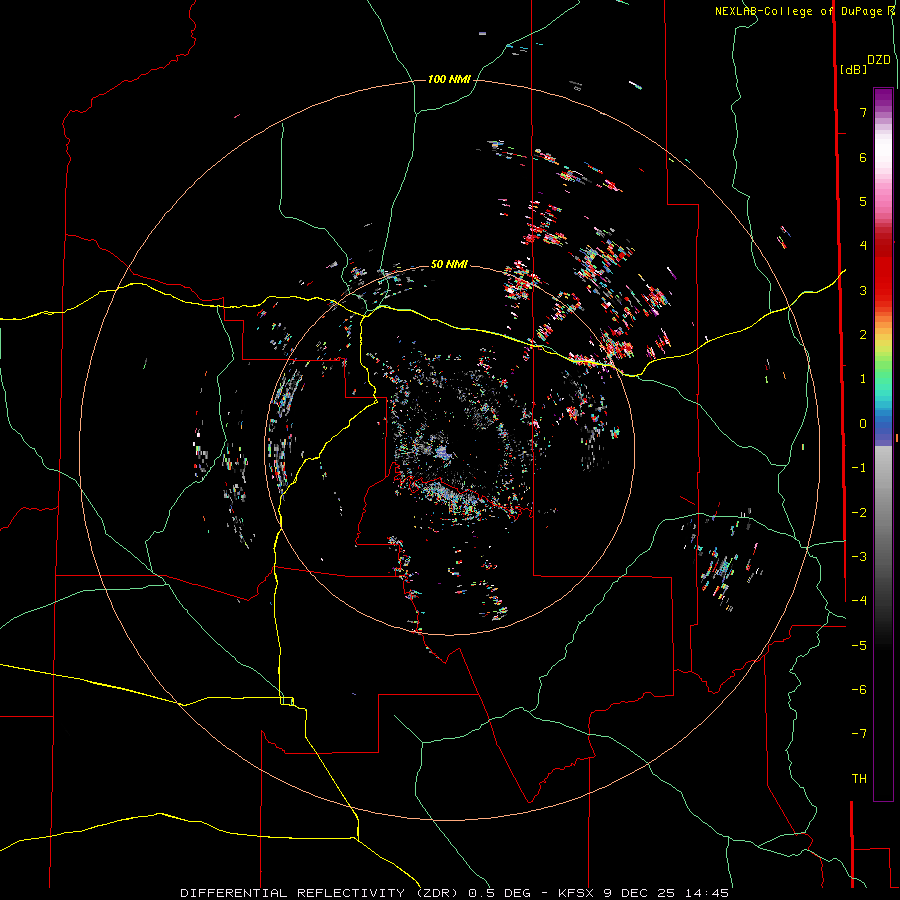The height and width of the screenshot is (900, 900).
Task: Click the [dB] unit label
Action: (854, 69)
